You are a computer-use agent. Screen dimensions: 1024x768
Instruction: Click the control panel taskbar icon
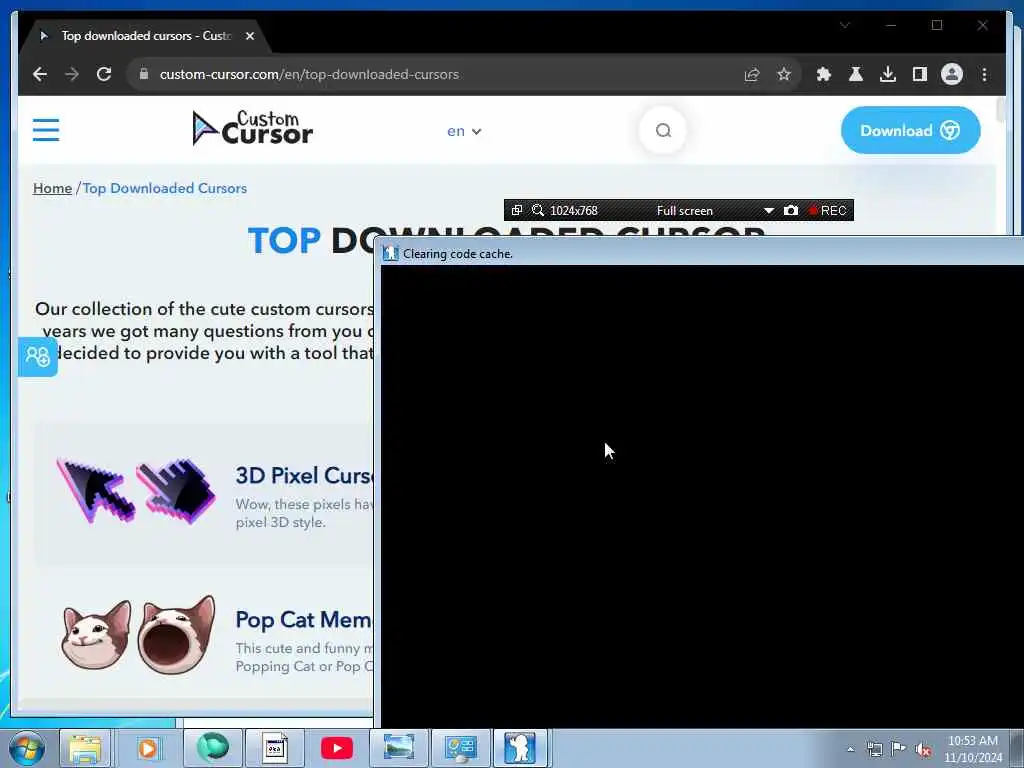click(460, 748)
